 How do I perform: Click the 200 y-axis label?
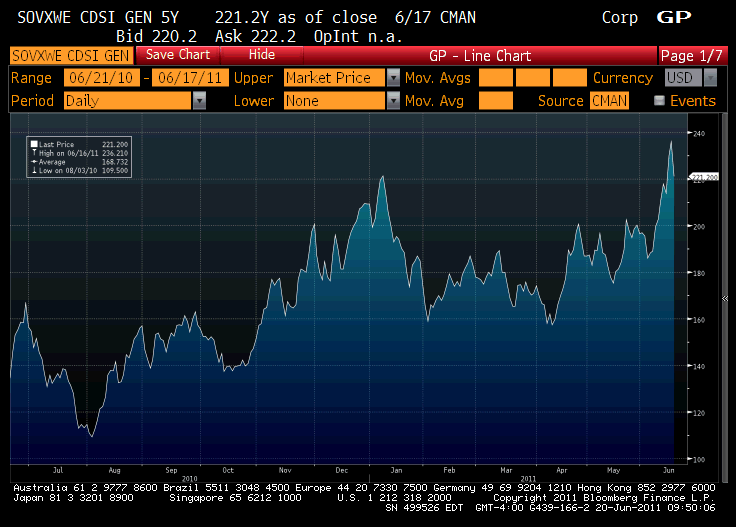699,226
